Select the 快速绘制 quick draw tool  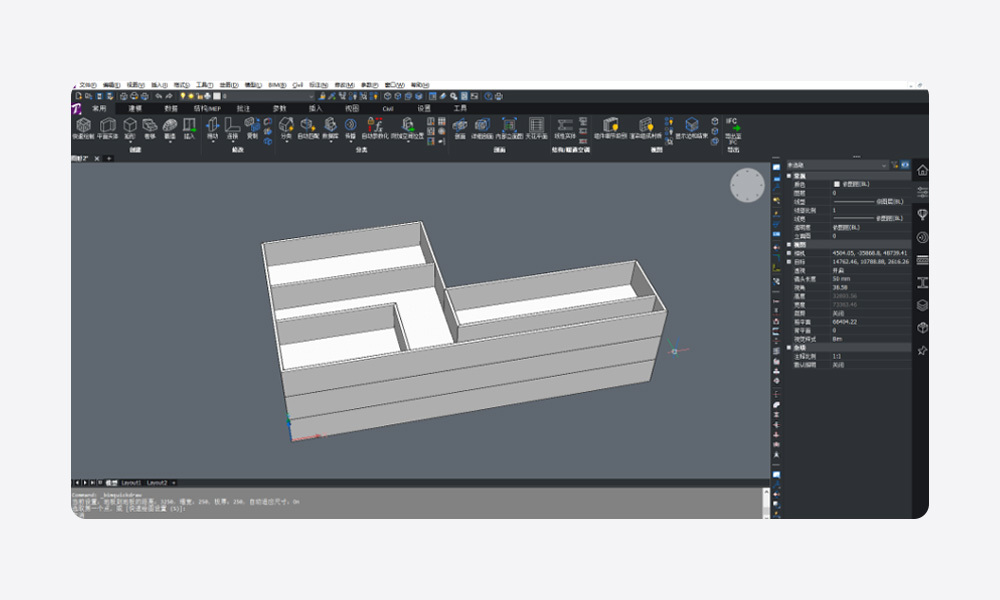(x=83, y=128)
